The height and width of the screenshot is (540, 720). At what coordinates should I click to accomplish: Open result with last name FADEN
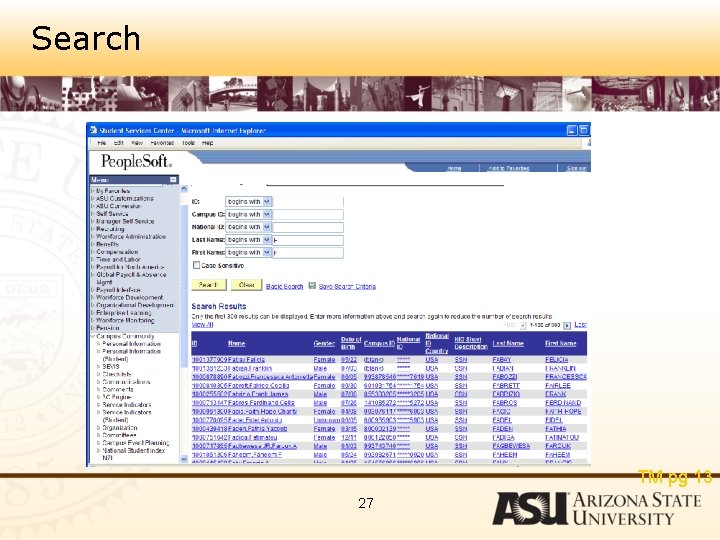click(502, 428)
